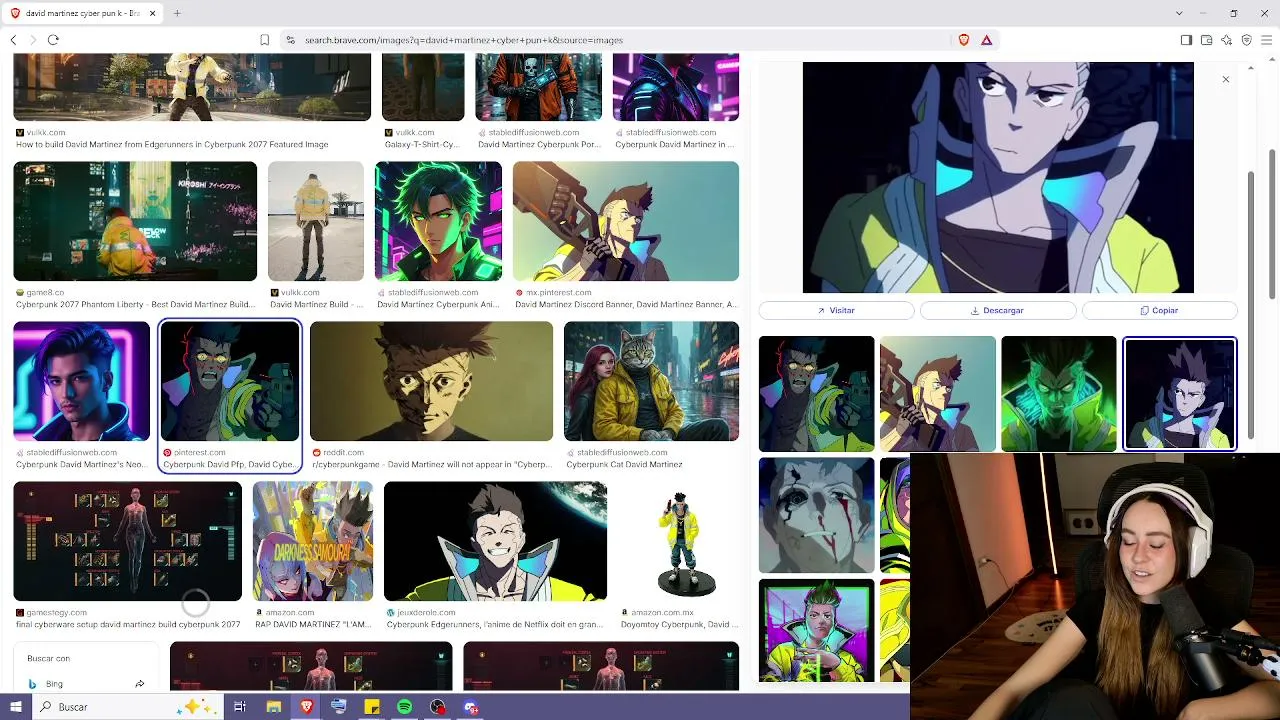This screenshot has width=1280, height=720.
Task: Open site settings icon beside the URL
Action: [x=290, y=40]
